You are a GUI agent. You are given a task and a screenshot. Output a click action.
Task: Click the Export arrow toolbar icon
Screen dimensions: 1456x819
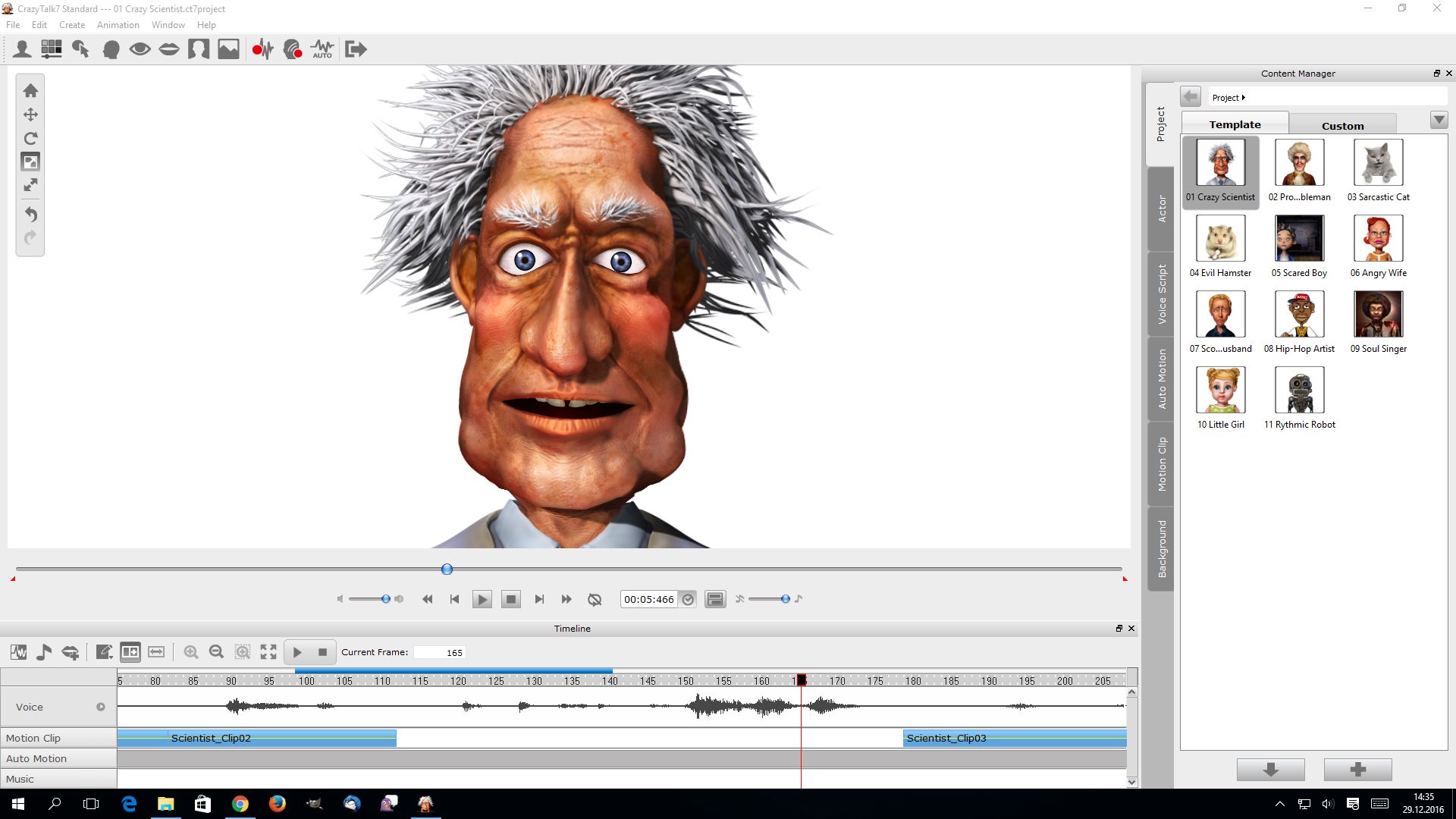tap(356, 50)
